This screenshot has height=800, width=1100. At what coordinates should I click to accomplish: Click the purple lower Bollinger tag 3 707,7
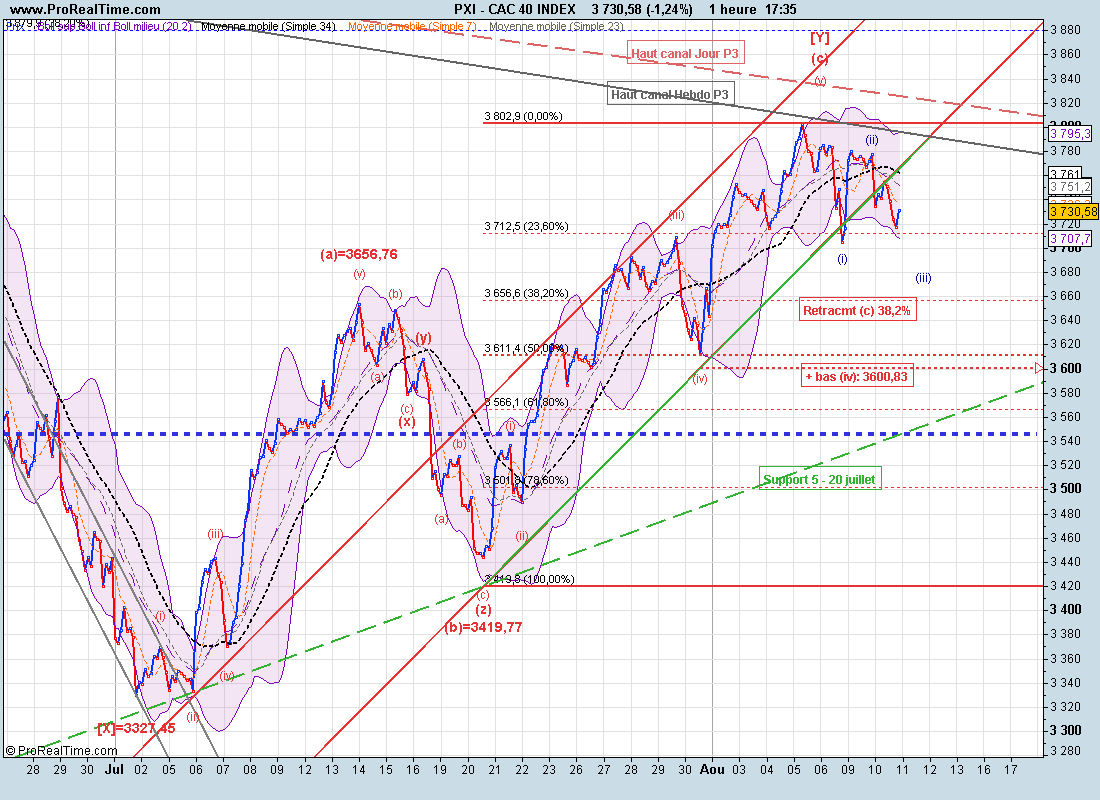[x=1069, y=239]
